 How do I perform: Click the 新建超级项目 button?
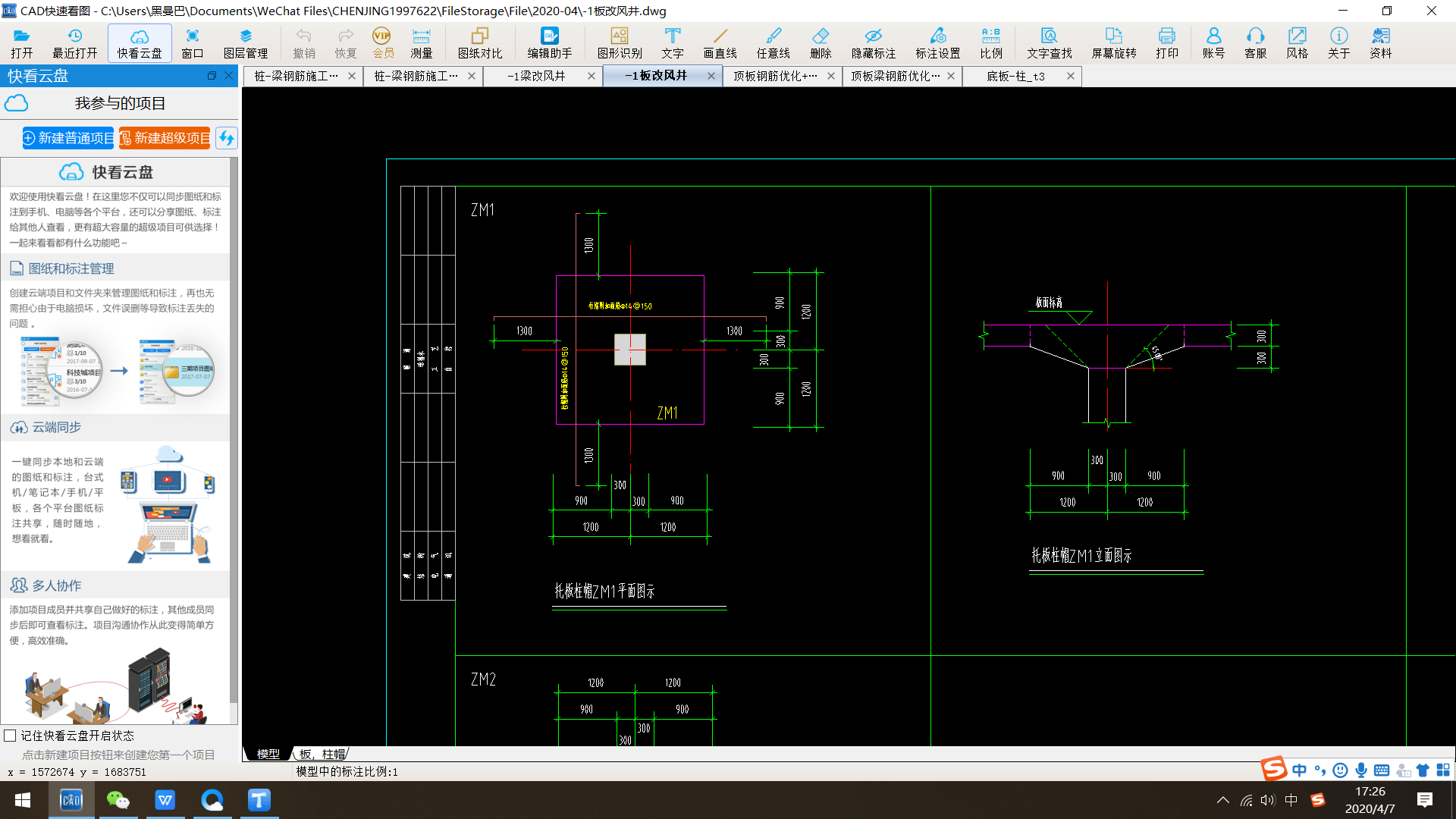tap(165, 138)
